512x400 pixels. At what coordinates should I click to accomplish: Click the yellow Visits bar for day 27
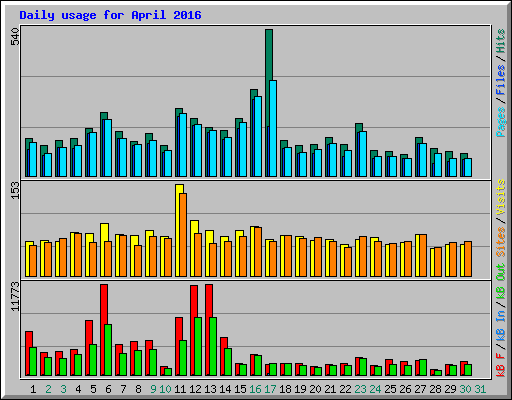click(x=417, y=255)
